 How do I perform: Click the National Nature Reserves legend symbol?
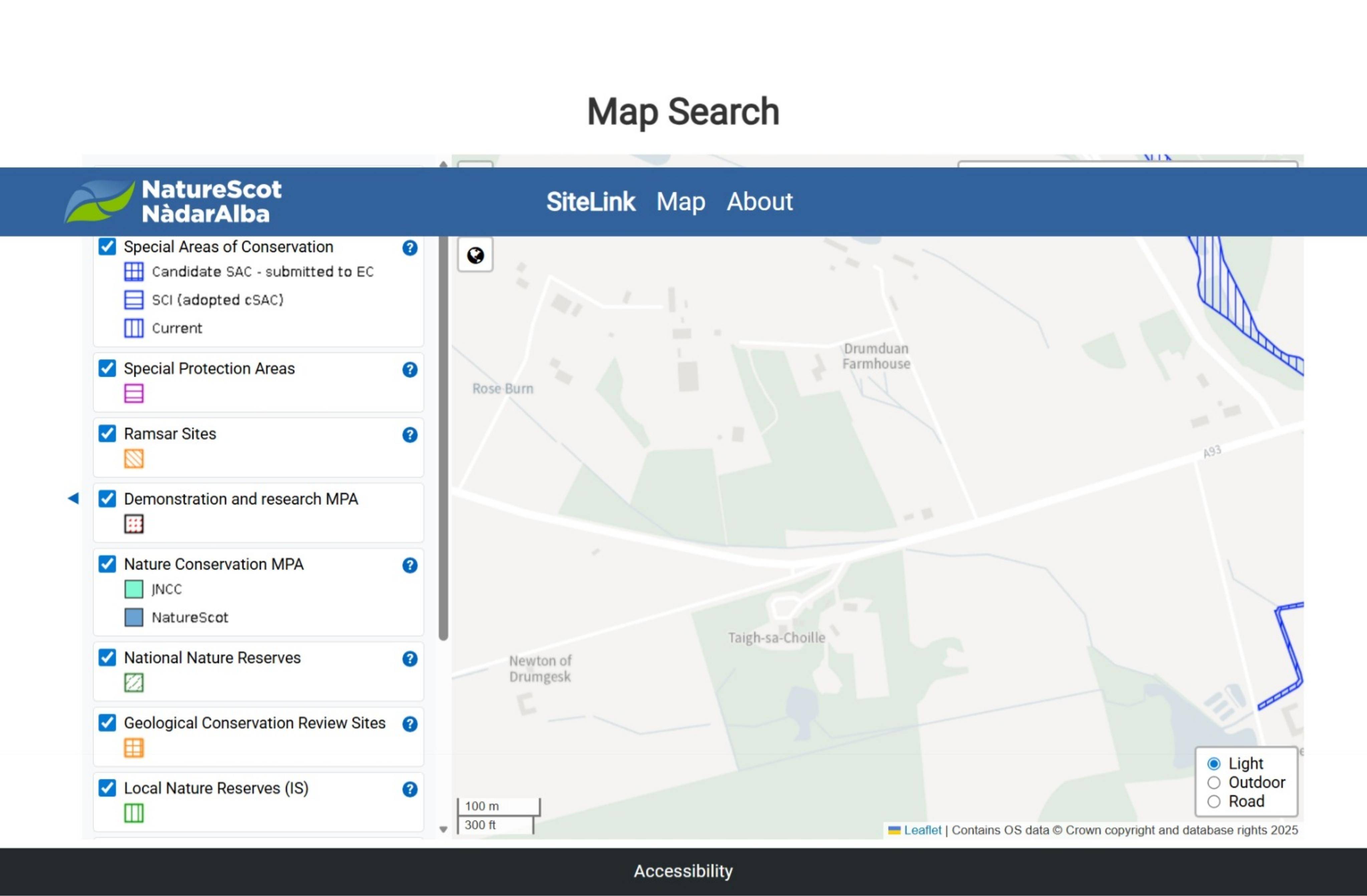point(134,683)
